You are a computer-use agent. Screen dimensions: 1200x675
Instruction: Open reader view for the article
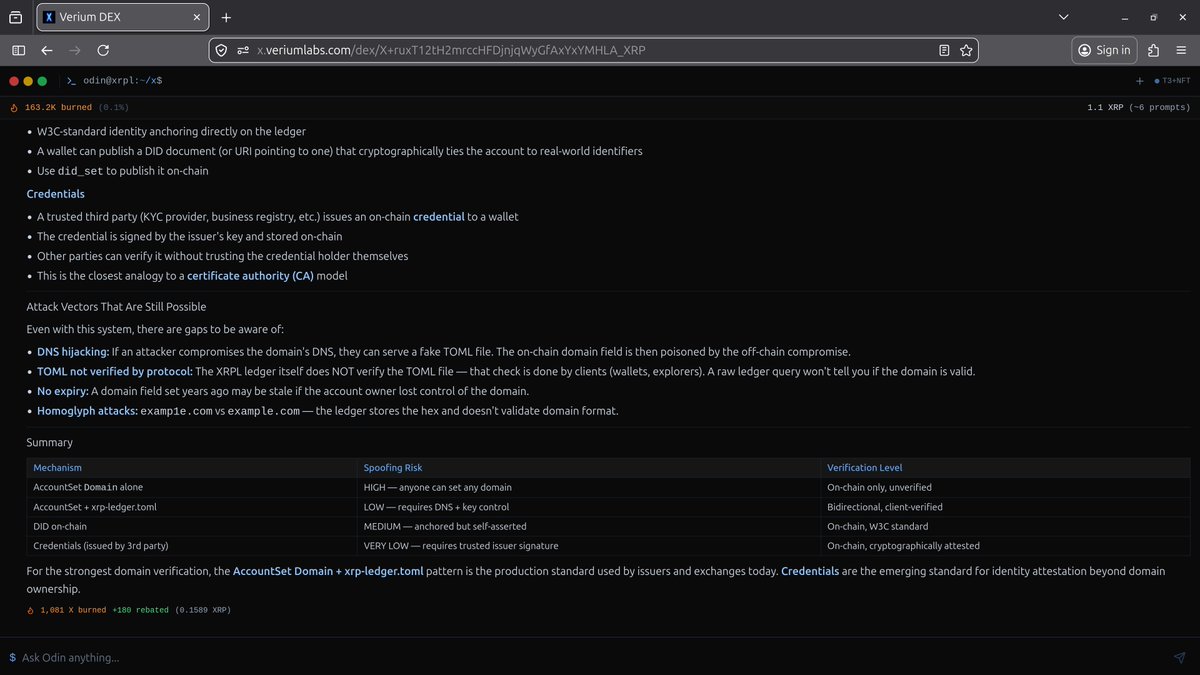coord(942,49)
